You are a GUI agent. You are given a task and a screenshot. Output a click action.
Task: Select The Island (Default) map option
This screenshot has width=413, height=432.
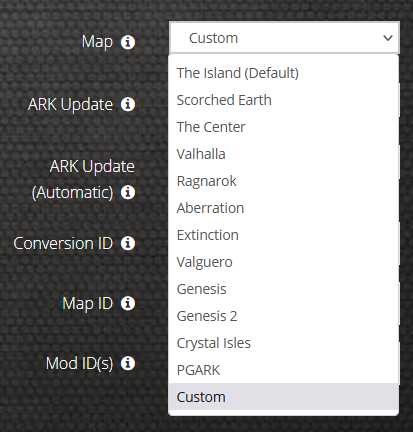pyautogui.click(x=284, y=73)
